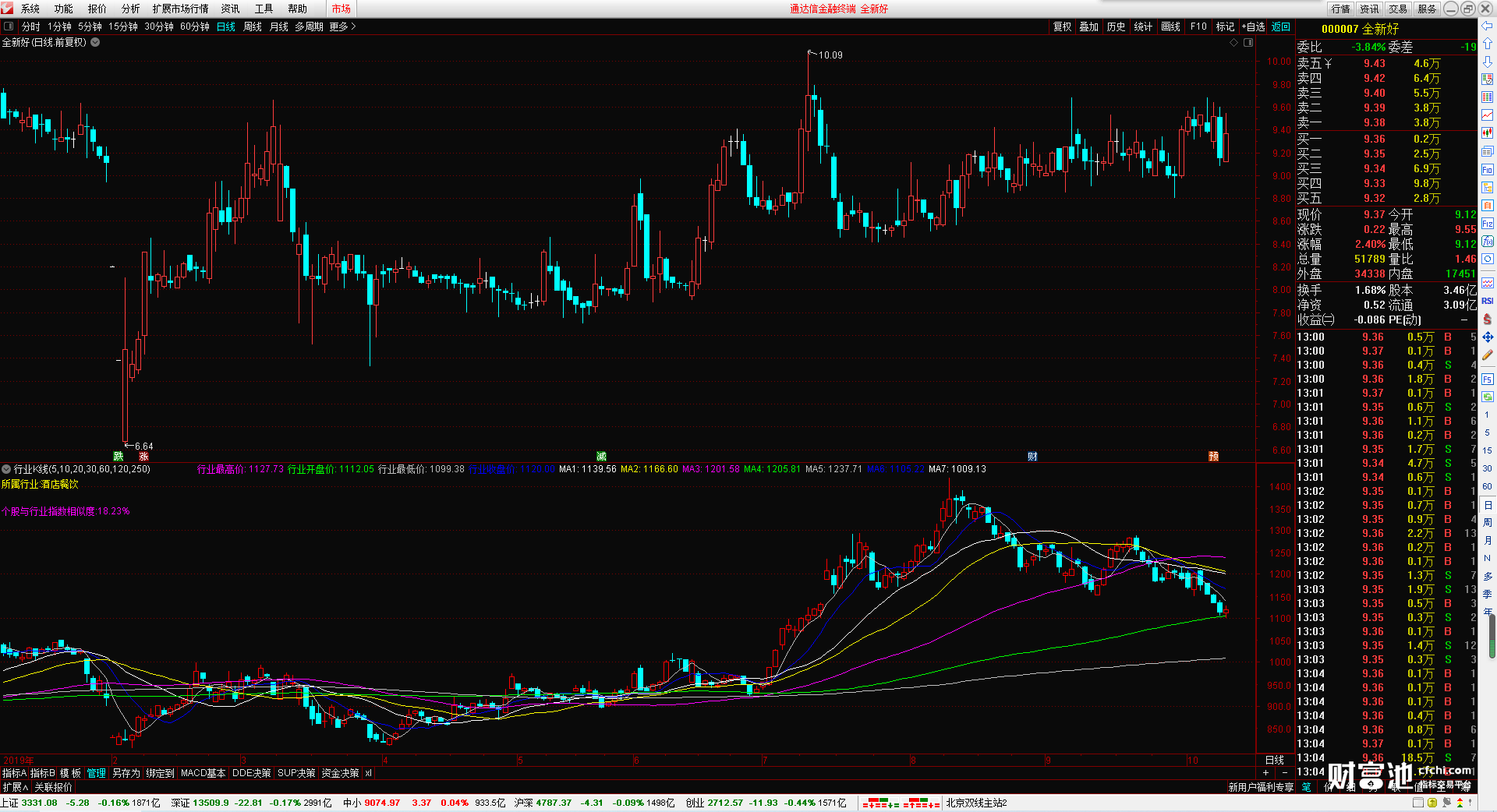Image resolution: width=1497 pixels, height=812 pixels.
Task: Click the orange report icon in sidebar
Action: pos(1488,206)
